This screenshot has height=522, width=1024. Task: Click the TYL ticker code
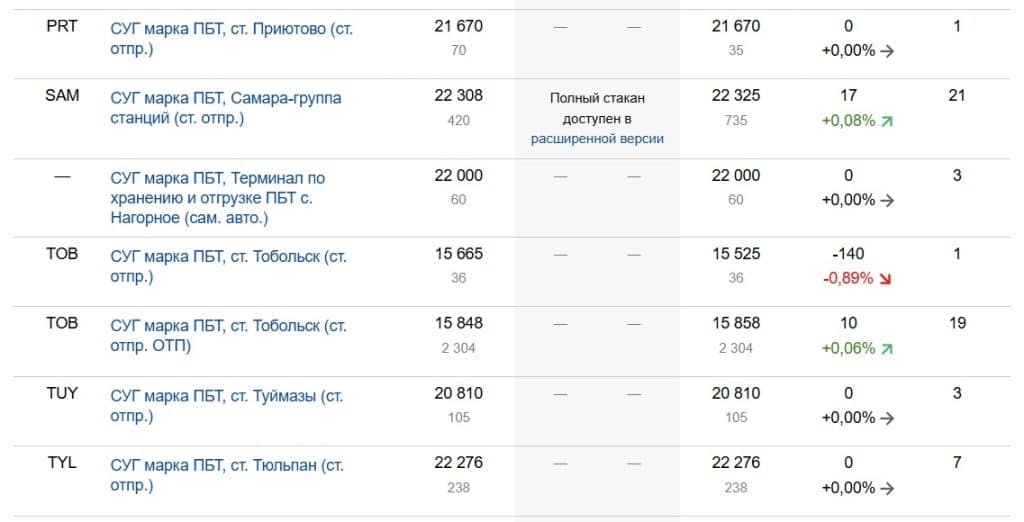pyautogui.click(x=62, y=463)
